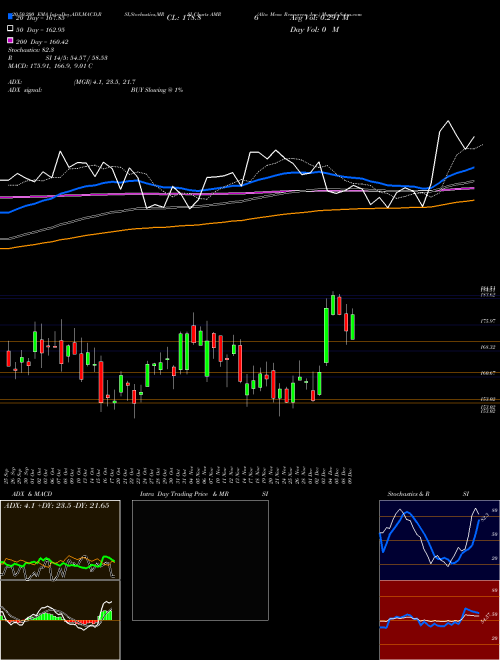
Task: Click the tallest green candlestick in the price chart
Action: coord(326,335)
